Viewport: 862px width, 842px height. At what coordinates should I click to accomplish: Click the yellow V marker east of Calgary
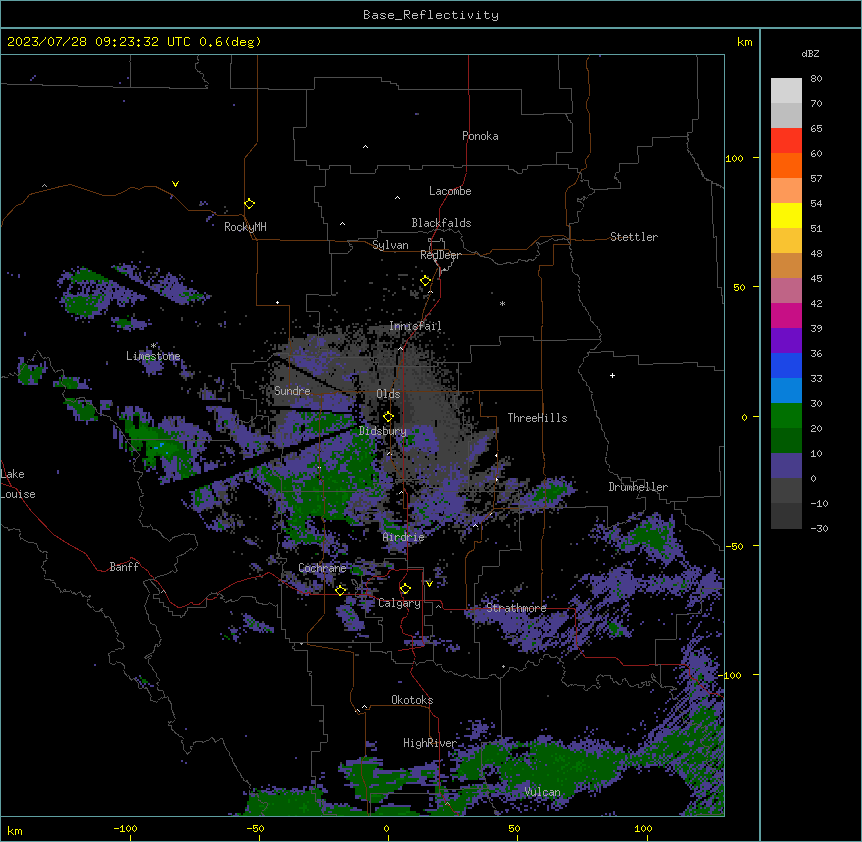(x=429, y=584)
